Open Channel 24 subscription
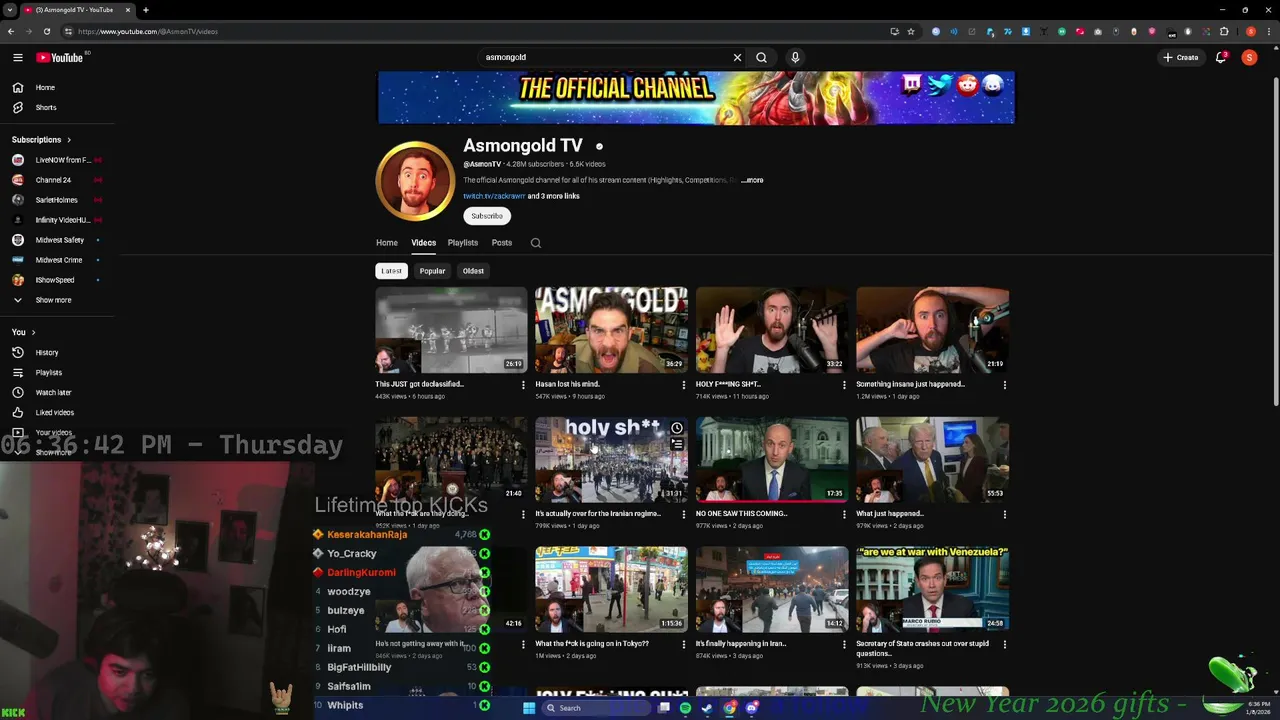Viewport: 1280px width, 720px height. 57,180
